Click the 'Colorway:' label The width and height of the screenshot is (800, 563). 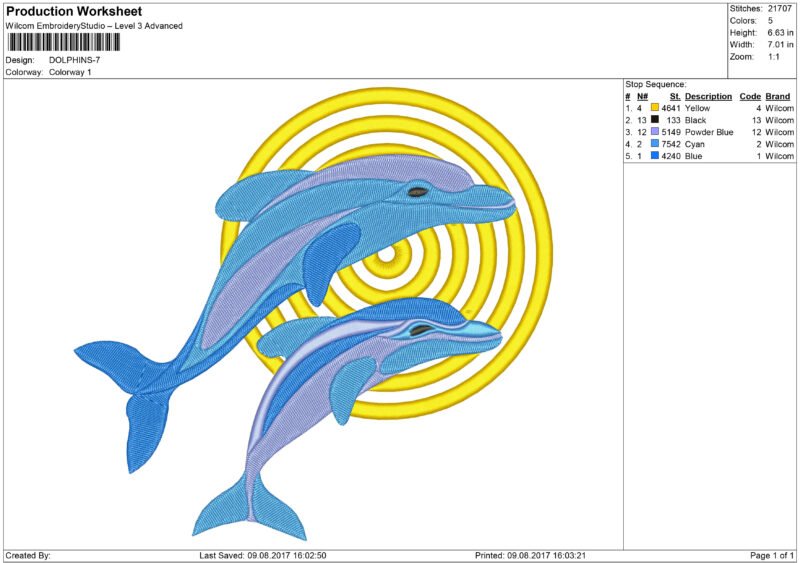point(24,72)
